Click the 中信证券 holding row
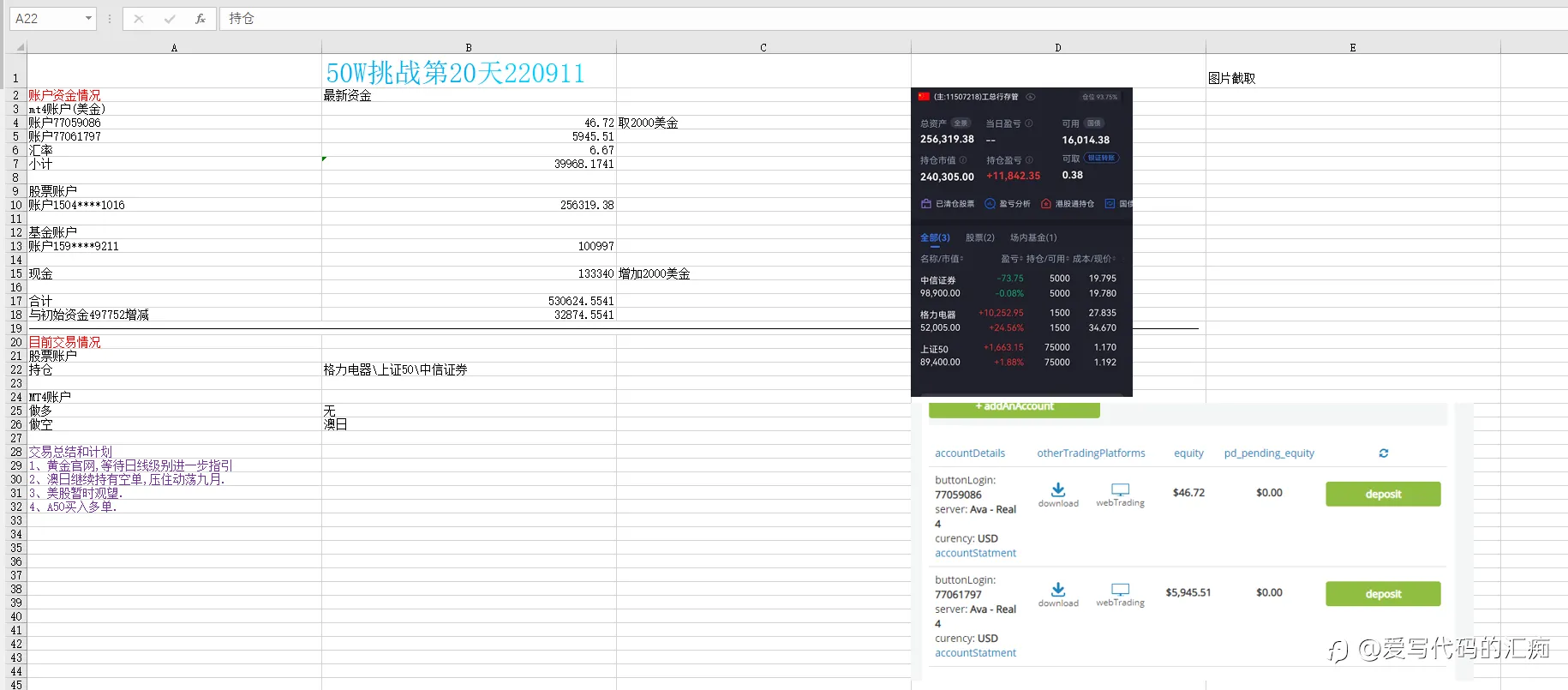The width and height of the screenshot is (1568, 690). 1021,285
